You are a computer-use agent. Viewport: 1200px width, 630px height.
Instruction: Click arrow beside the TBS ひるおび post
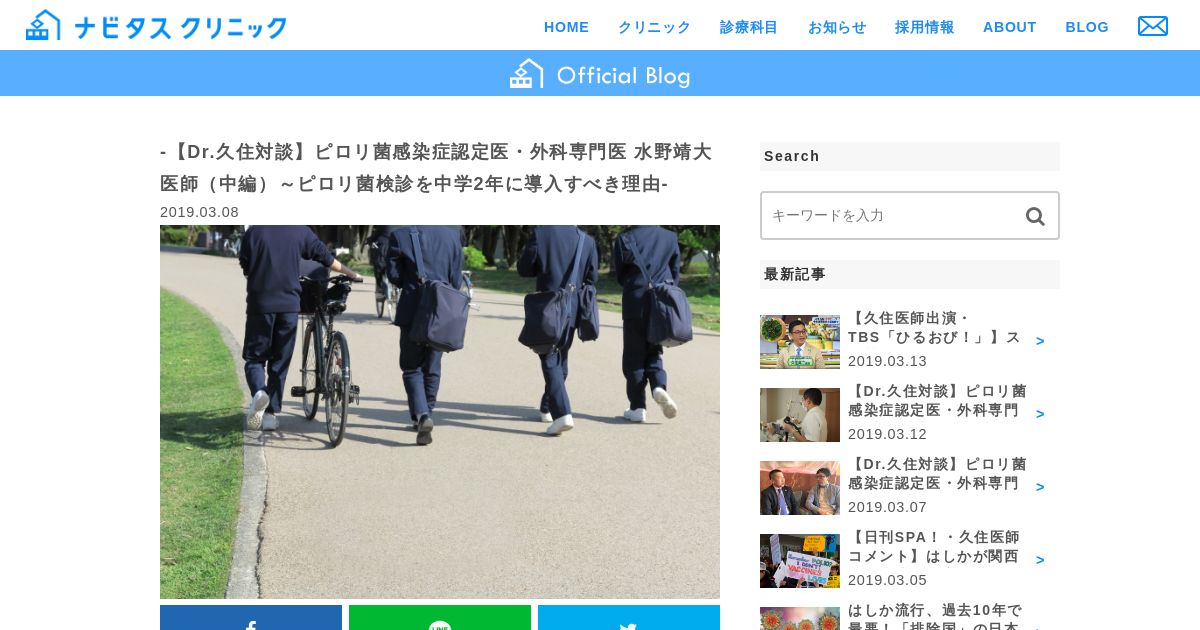coord(1040,341)
